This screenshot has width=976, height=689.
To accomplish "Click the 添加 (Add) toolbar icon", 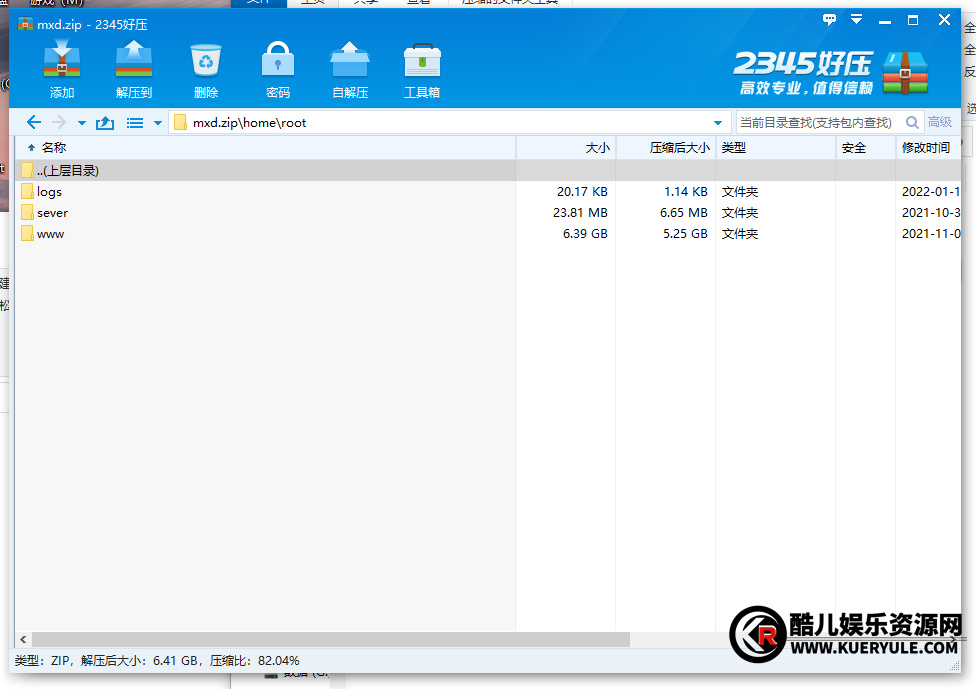I will 62,63.
